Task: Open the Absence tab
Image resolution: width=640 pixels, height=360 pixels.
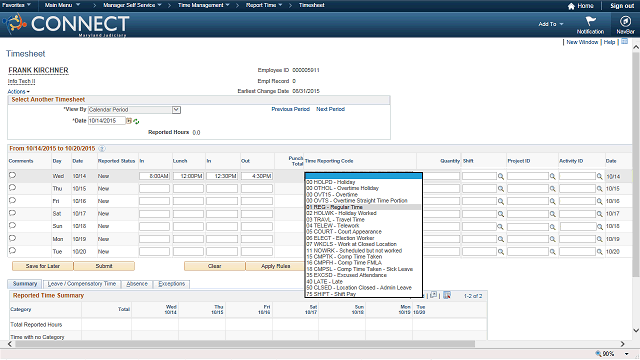Action: point(137,284)
